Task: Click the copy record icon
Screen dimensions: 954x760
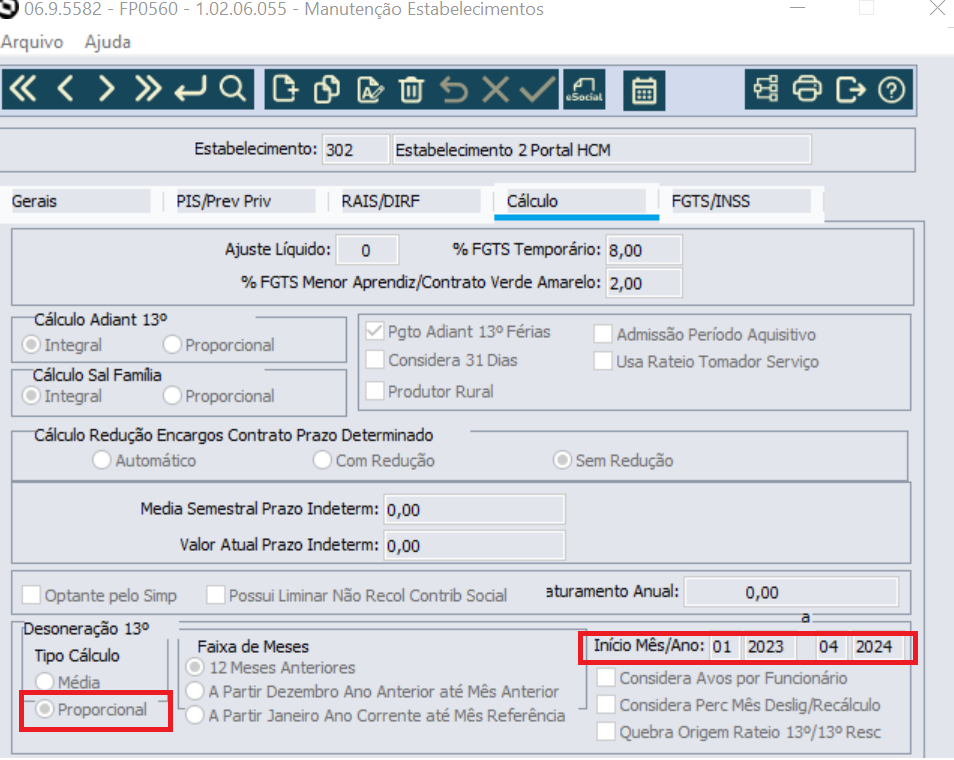Action: (327, 90)
